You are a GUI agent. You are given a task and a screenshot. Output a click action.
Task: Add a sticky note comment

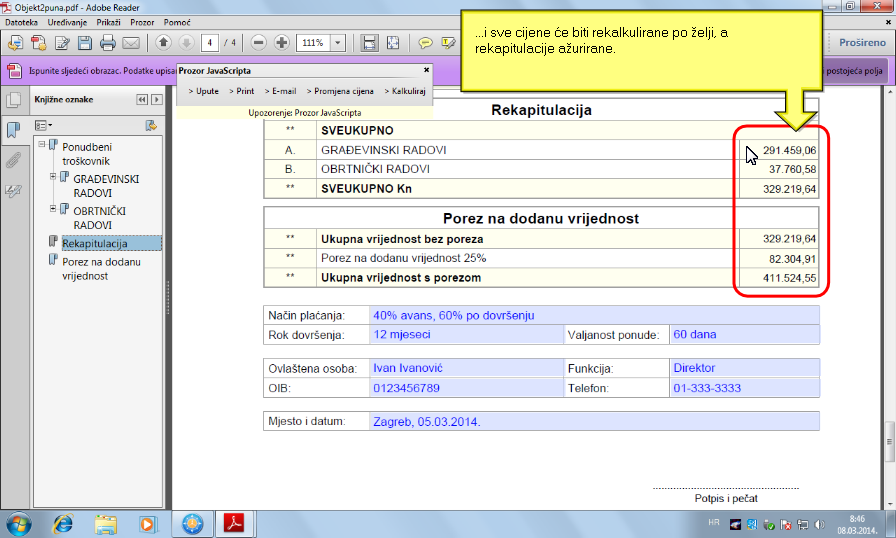[x=425, y=43]
